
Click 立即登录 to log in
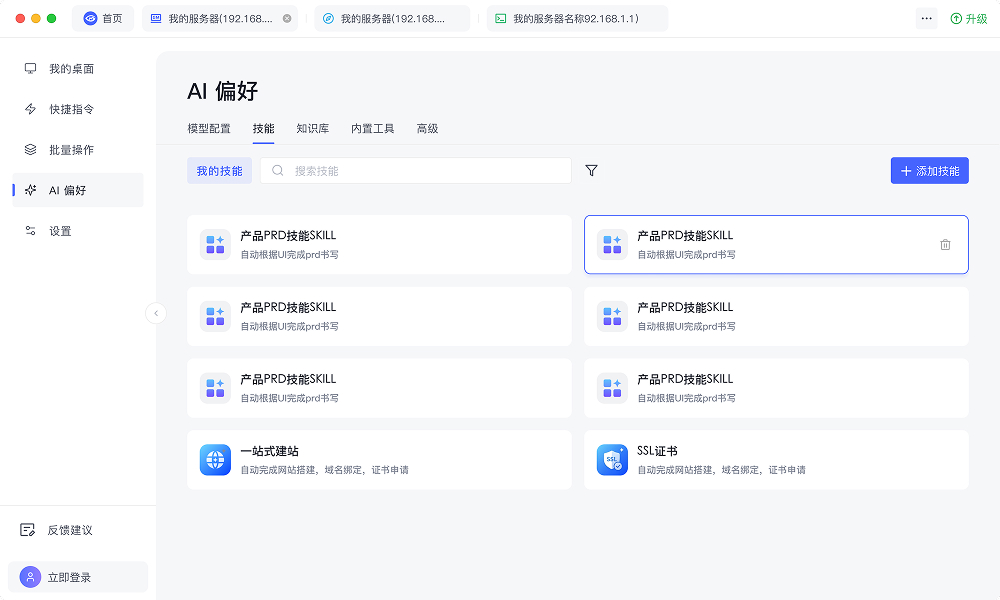(x=78, y=577)
